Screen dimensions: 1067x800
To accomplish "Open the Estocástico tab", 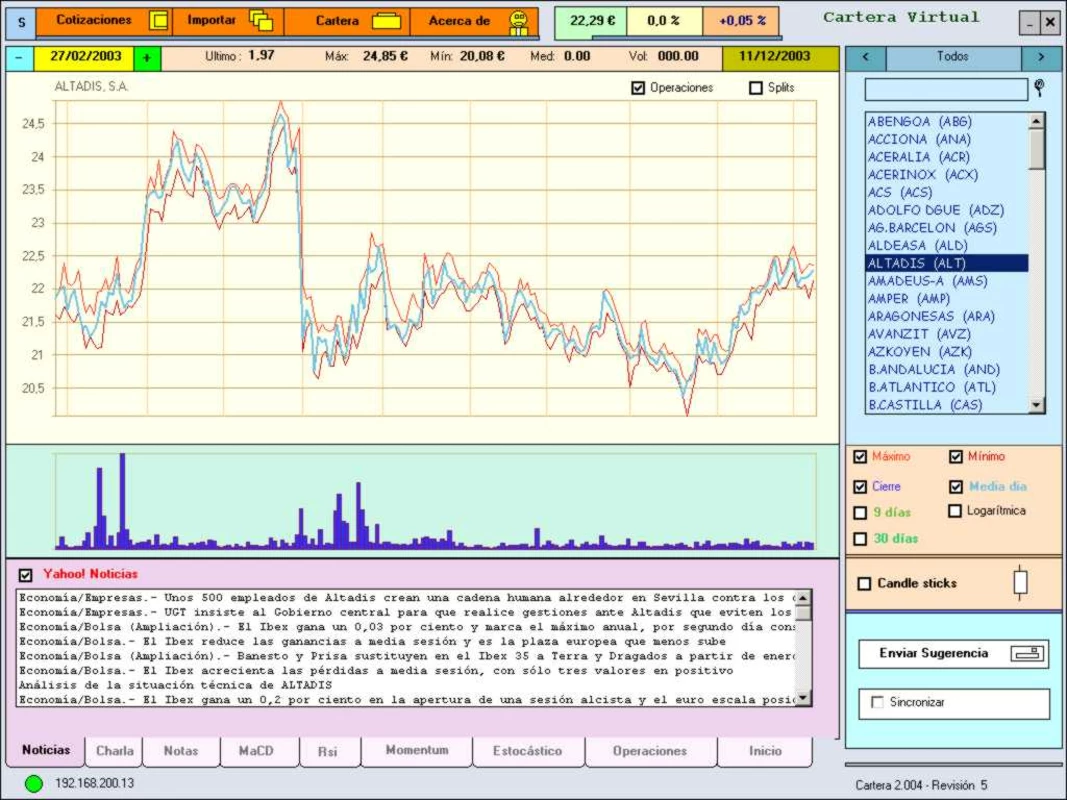I will pos(527,751).
